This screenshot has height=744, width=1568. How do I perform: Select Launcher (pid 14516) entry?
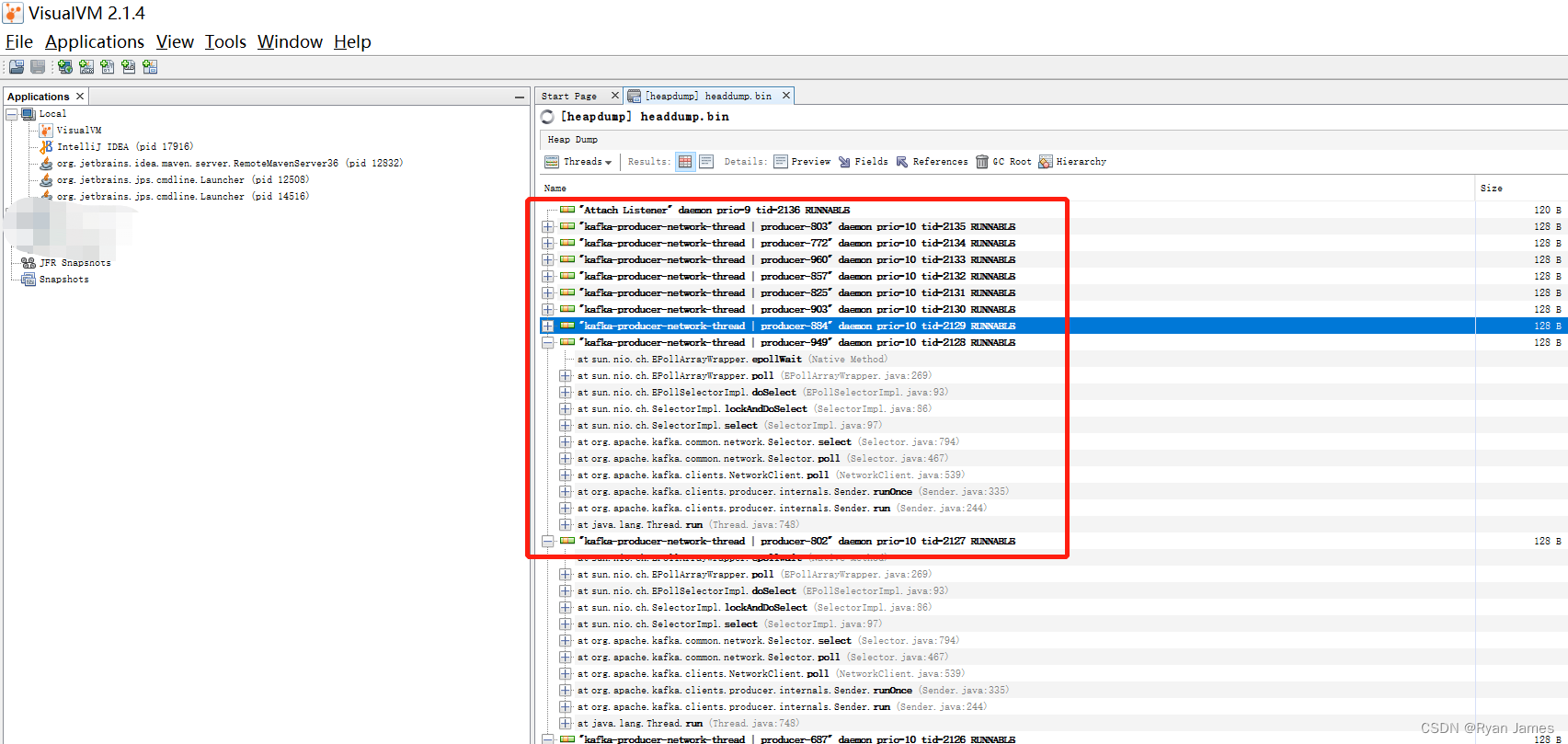point(183,197)
